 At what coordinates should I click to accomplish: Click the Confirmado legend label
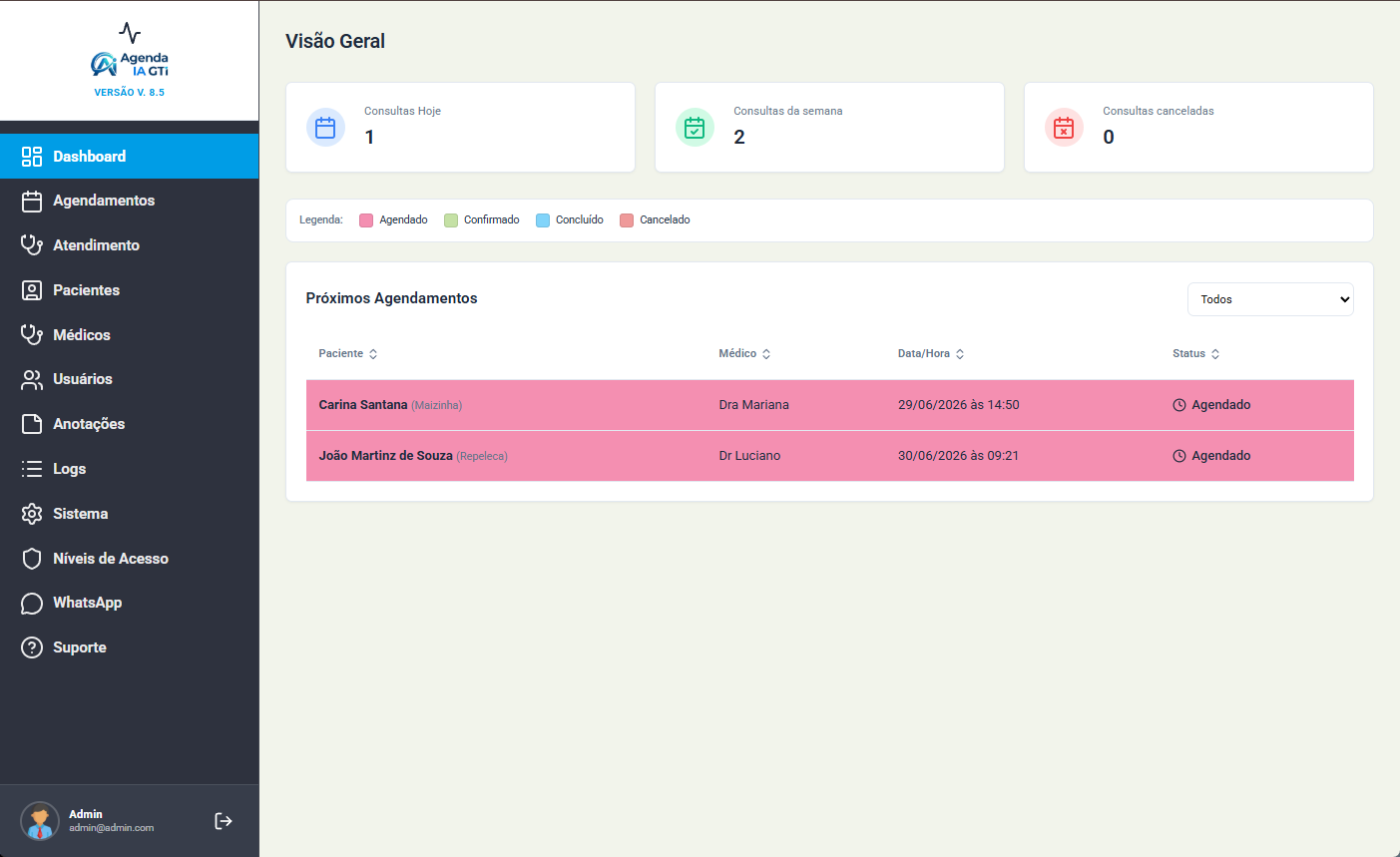point(492,220)
